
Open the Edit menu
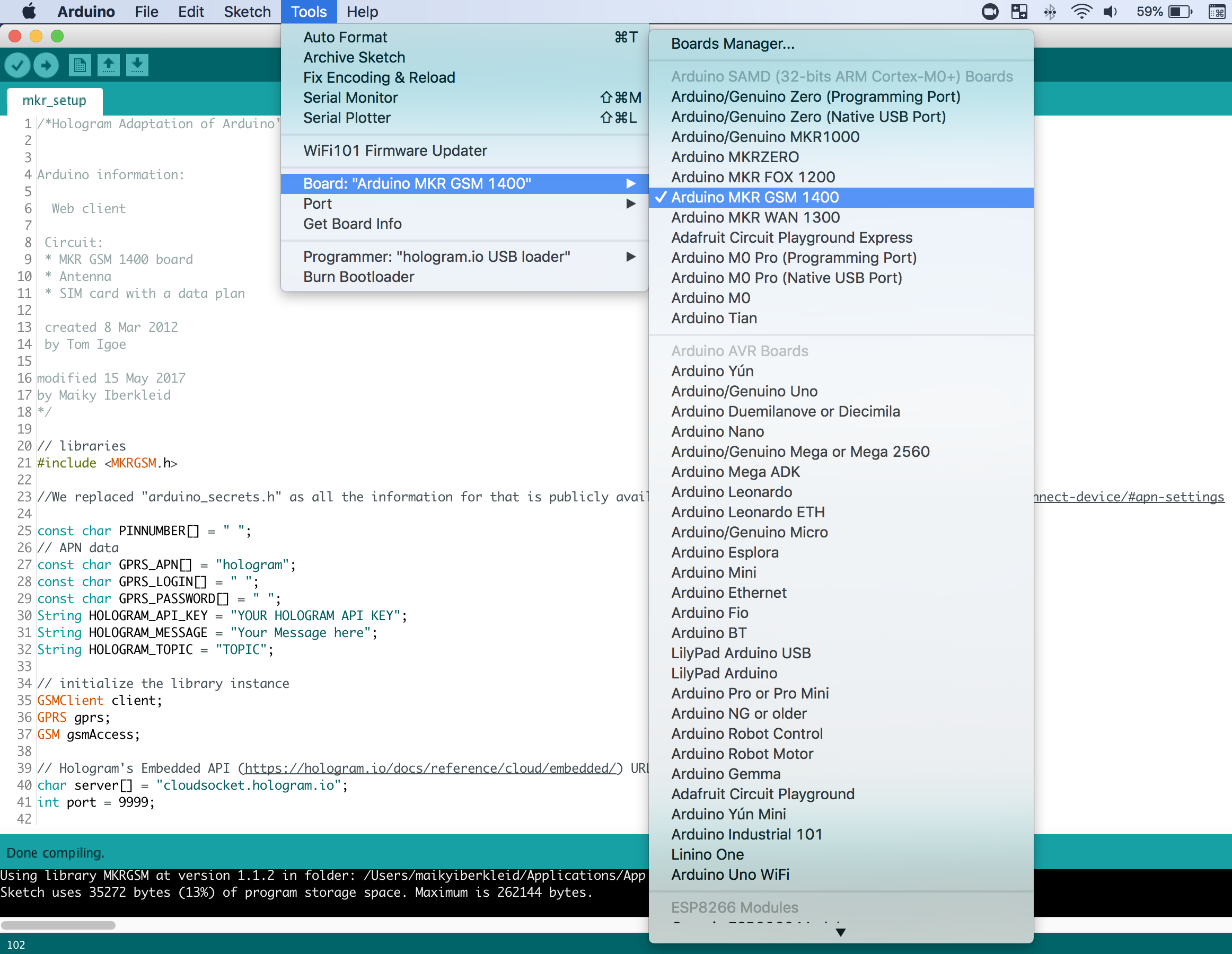coord(191,11)
